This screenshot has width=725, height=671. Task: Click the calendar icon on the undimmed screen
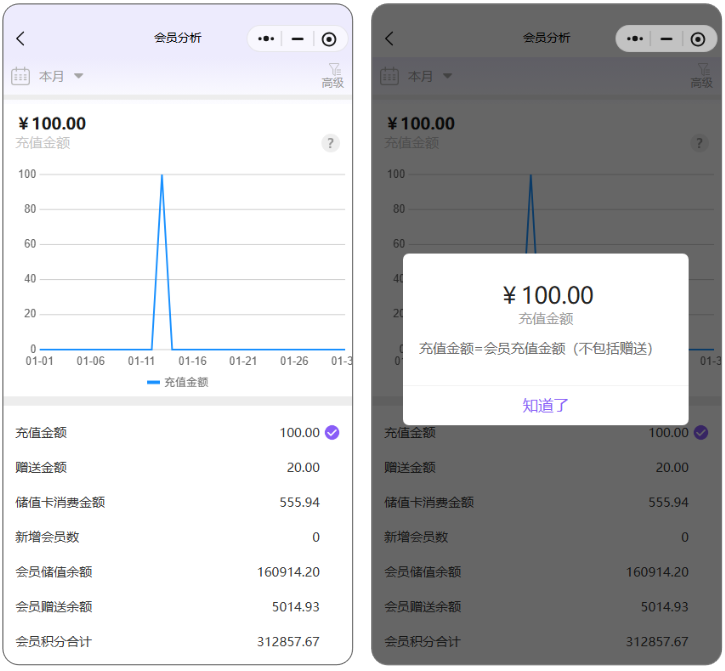21,76
